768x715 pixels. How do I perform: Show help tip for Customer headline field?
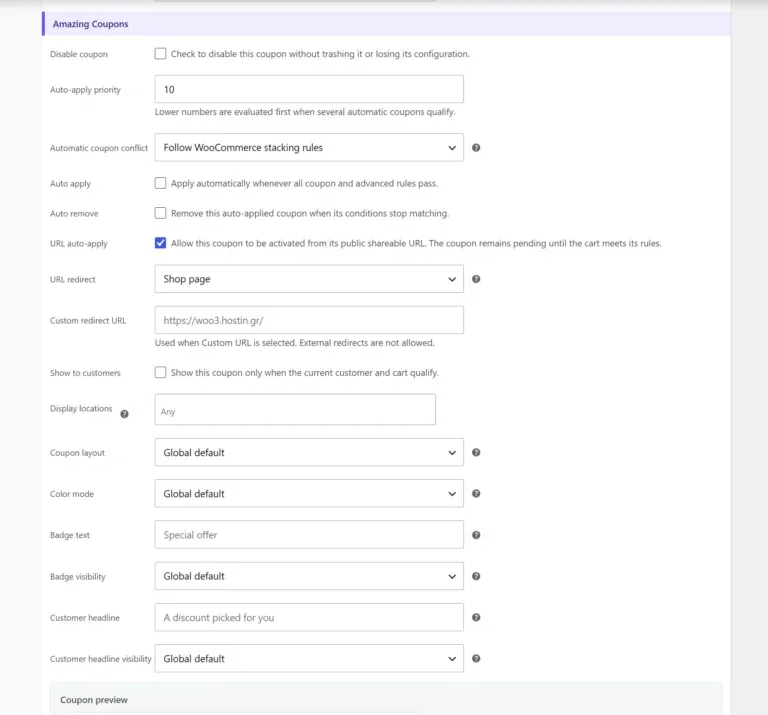[476, 618]
